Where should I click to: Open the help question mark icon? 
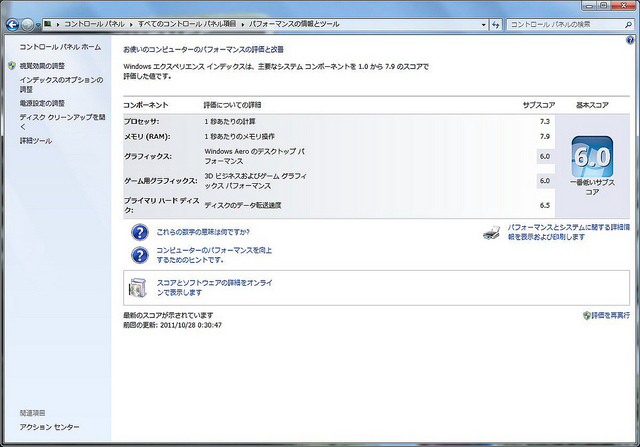(630, 40)
